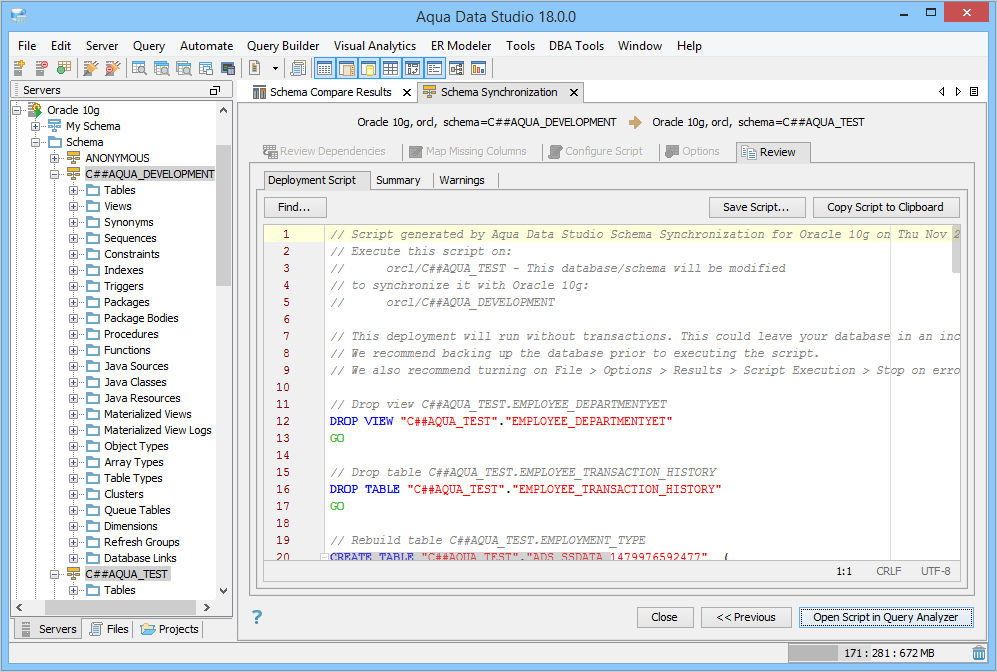This screenshot has width=997, height=672.
Task: Click the scroll-shaped scripts toolbar icon
Action: [x=298, y=67]
